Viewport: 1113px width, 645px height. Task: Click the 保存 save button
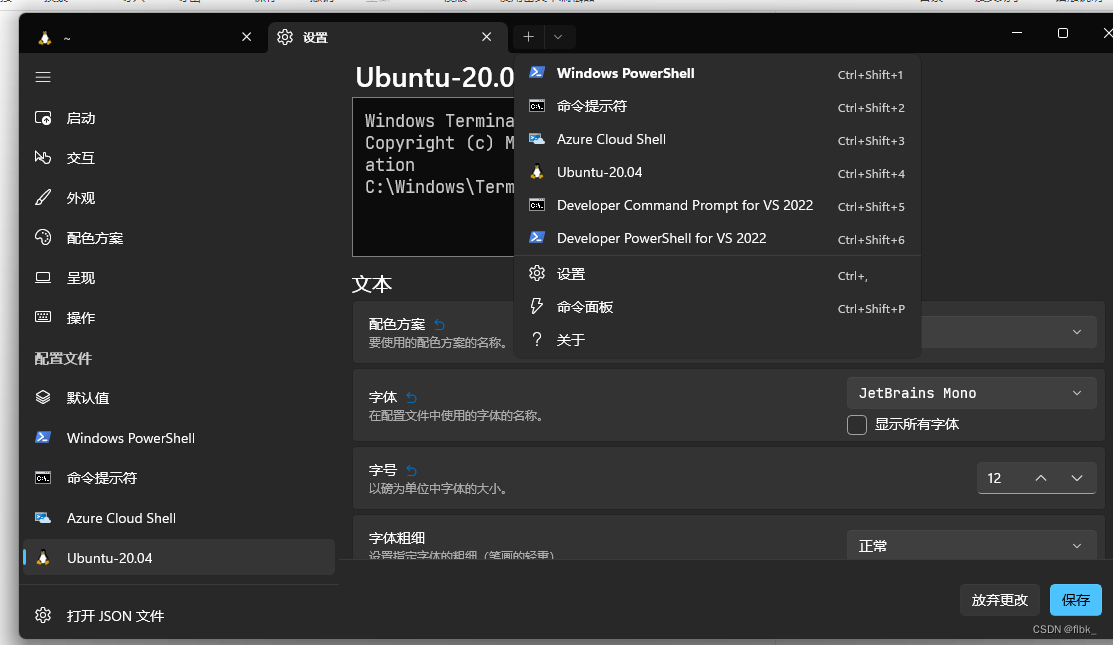coord(1075,600)
